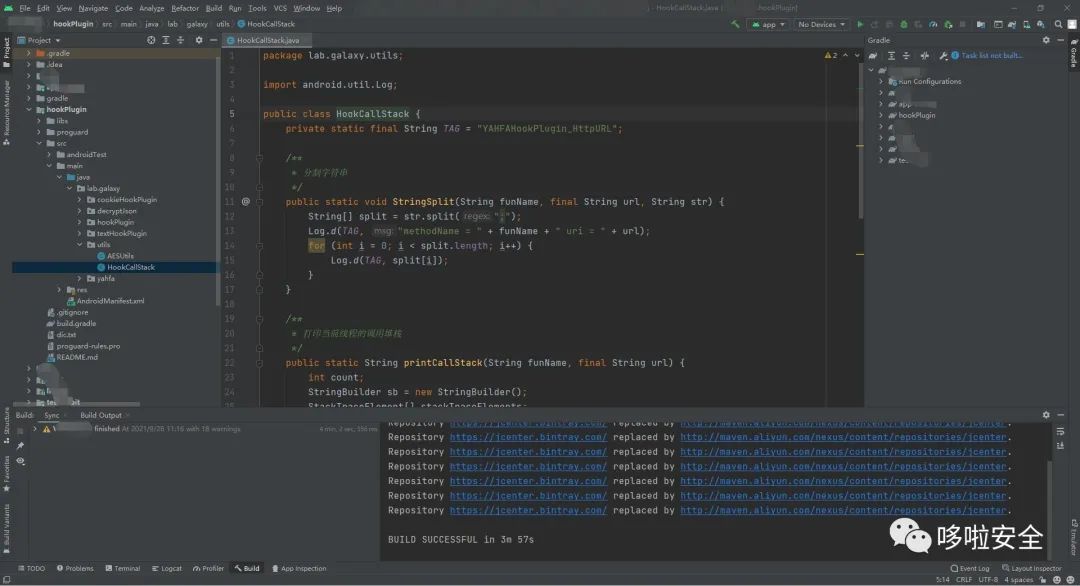This screenshot has height=586, width=1080.
Task: Expand the cookieHookPlugin package
Action: point(80,200)
